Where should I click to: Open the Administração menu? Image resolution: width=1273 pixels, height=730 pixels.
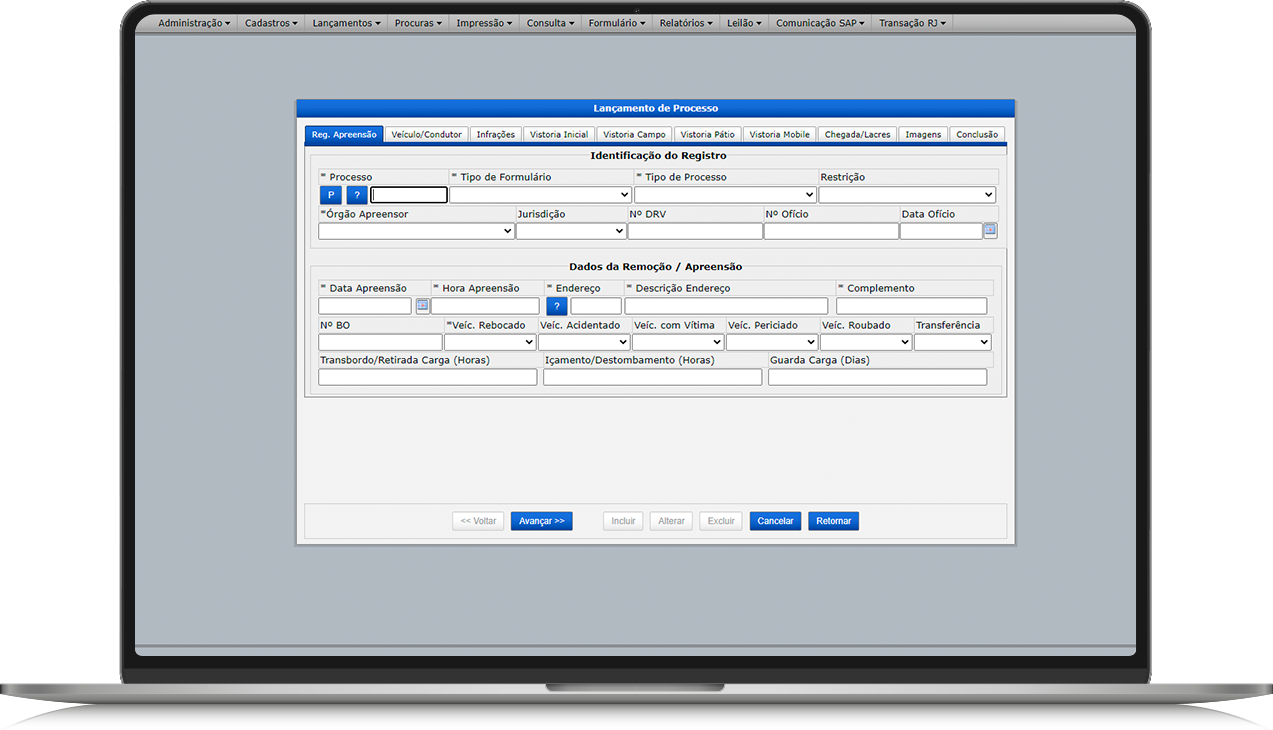coord(194,23)
